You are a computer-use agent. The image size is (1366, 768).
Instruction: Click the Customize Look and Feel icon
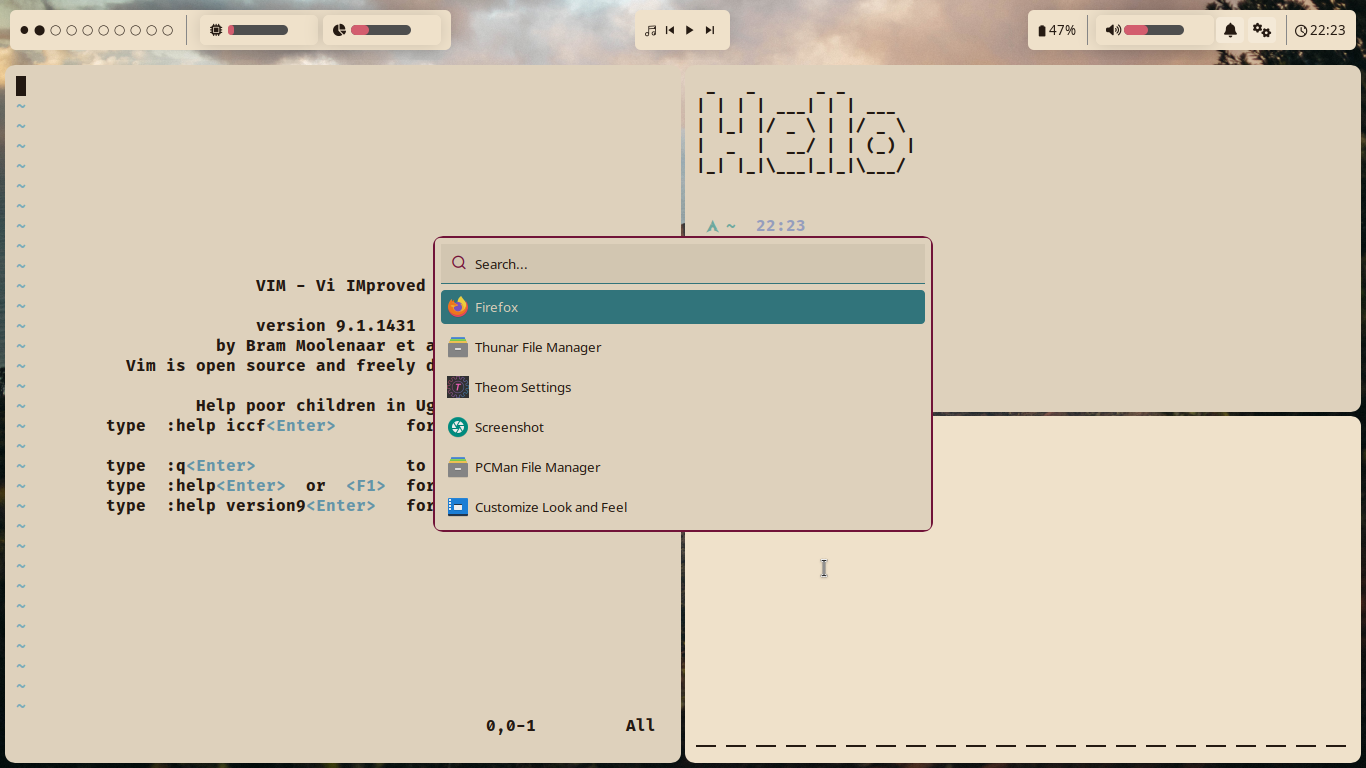click(x=458, y=507)
